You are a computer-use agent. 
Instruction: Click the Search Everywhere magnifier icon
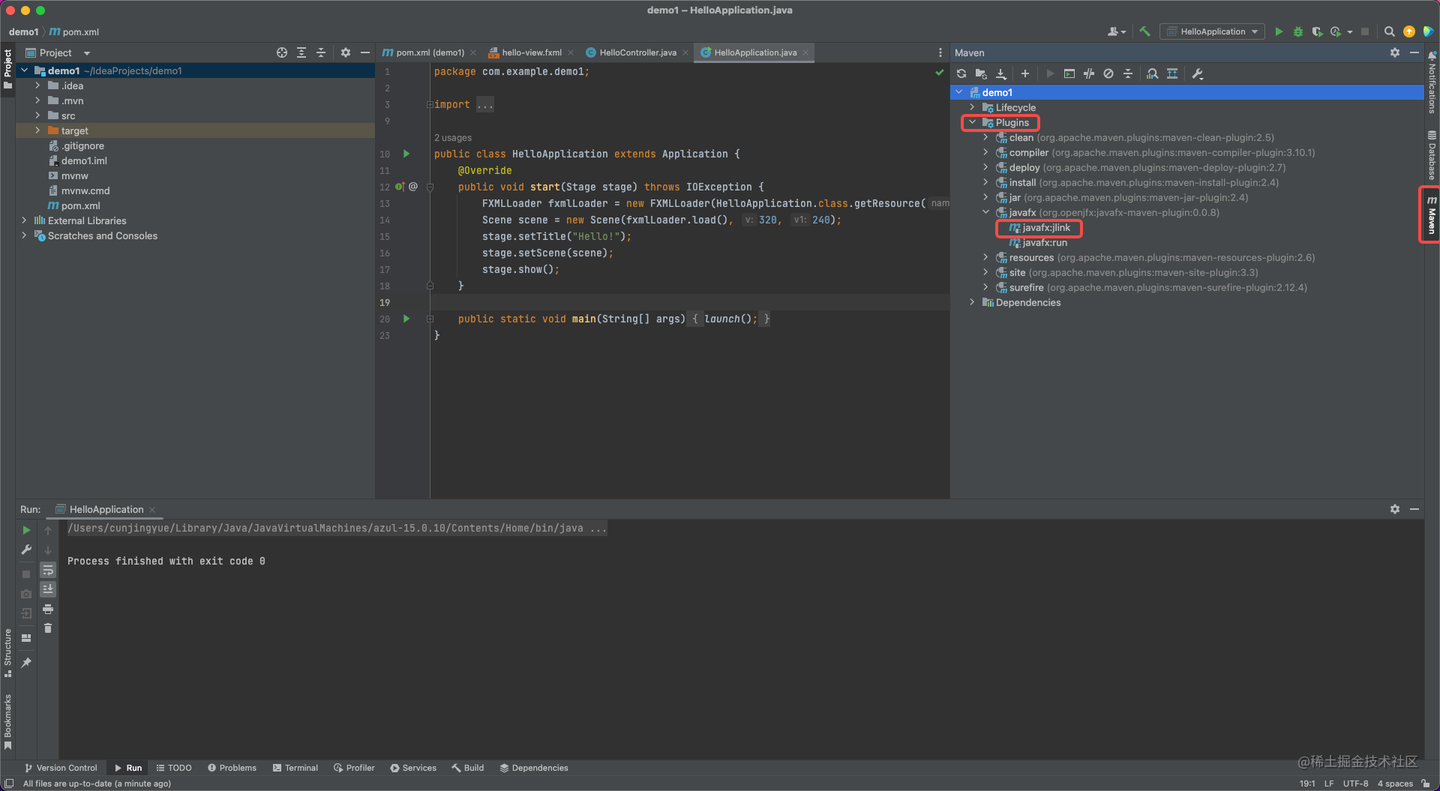[1389, 32]
